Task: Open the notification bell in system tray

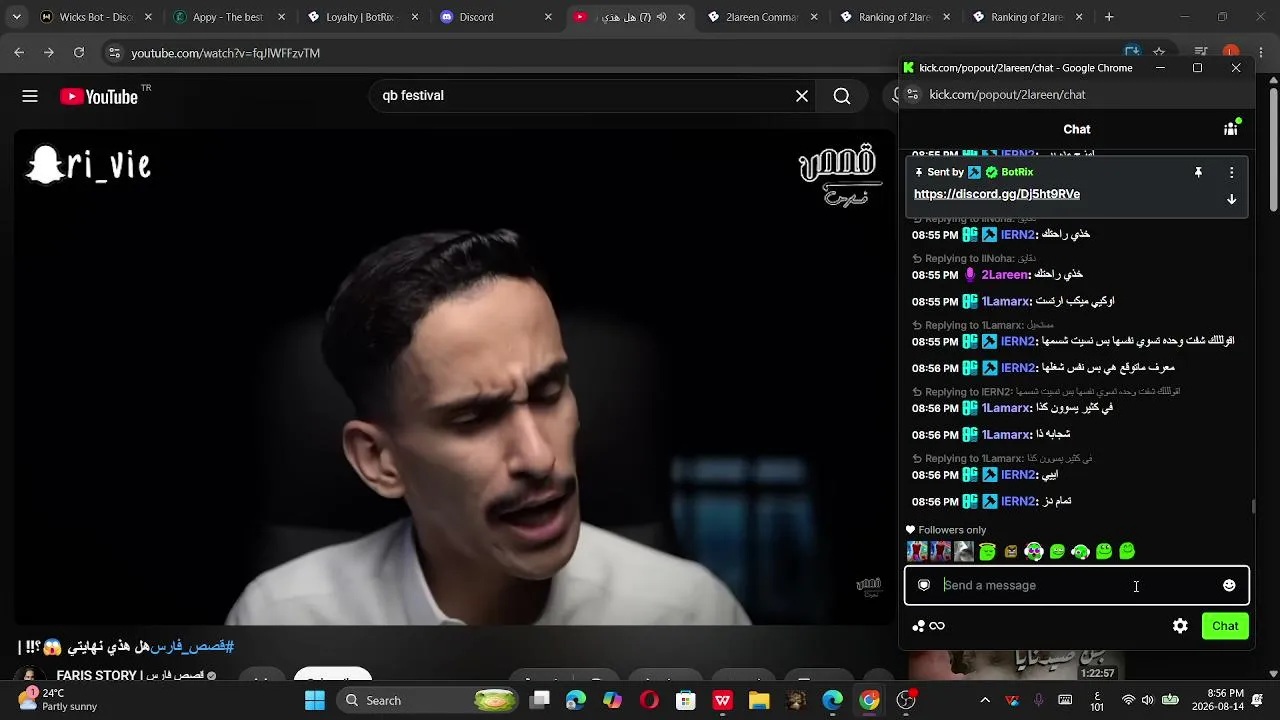Action: click(1258, 700)
